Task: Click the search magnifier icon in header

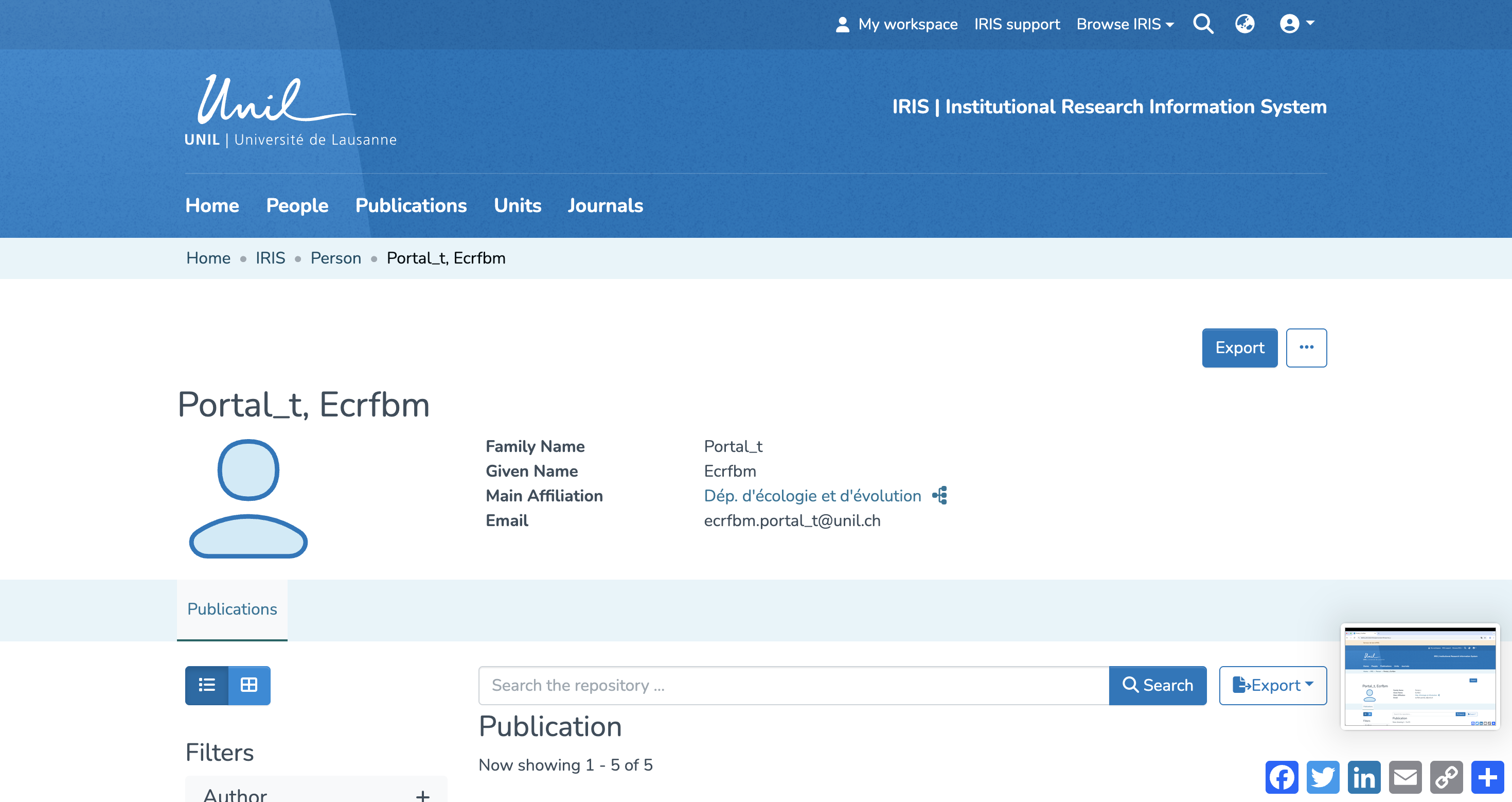Action: click(x=1203, y=24)
